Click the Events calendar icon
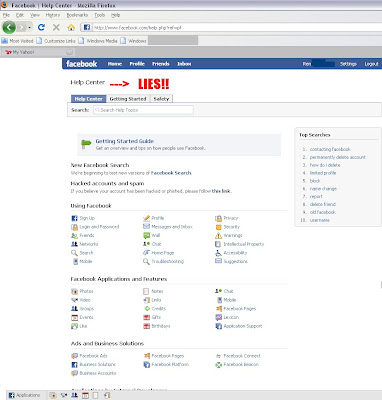 click(74, 317)
